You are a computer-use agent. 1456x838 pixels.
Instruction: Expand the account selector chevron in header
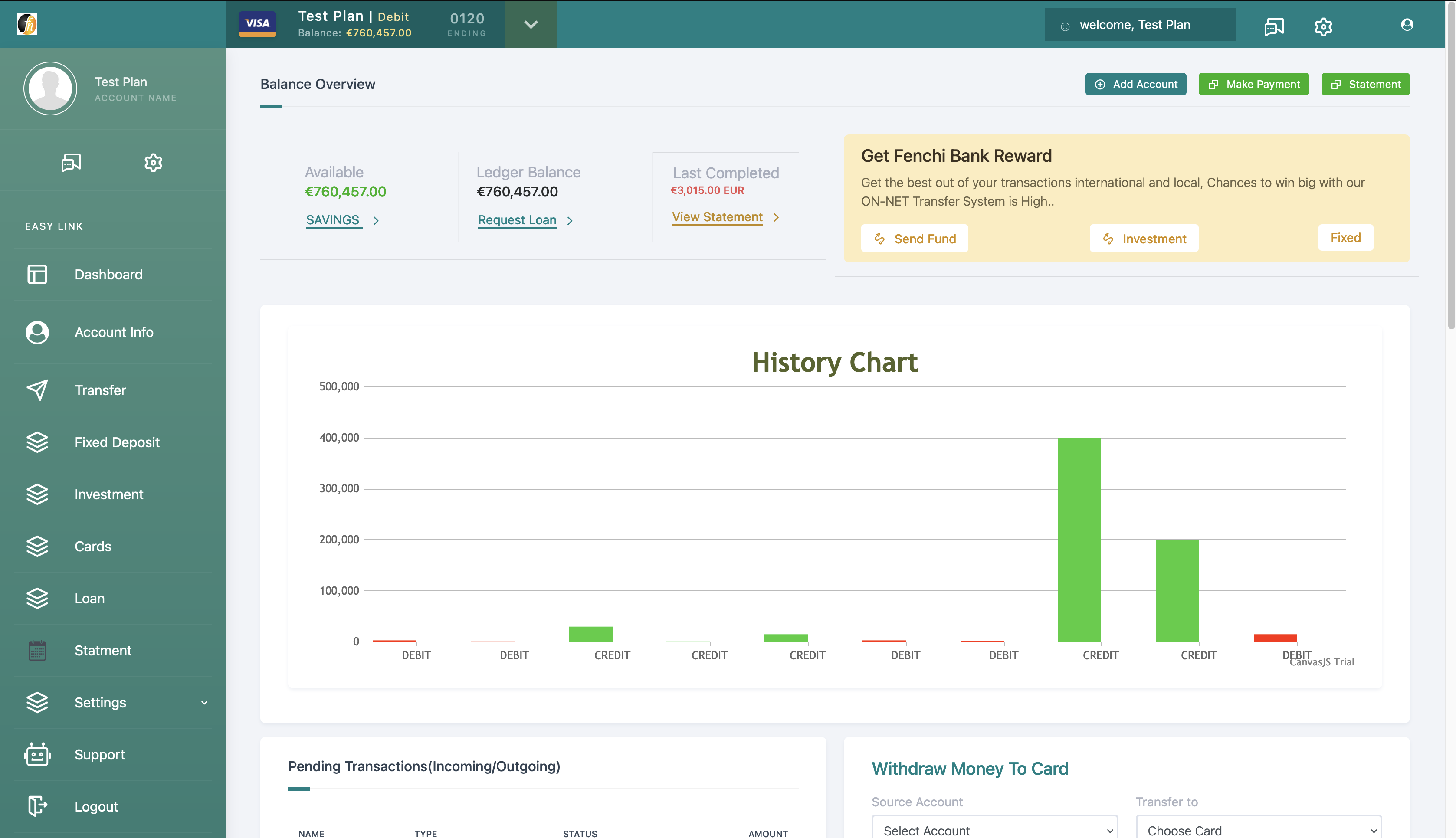click(x=531, y=24)
